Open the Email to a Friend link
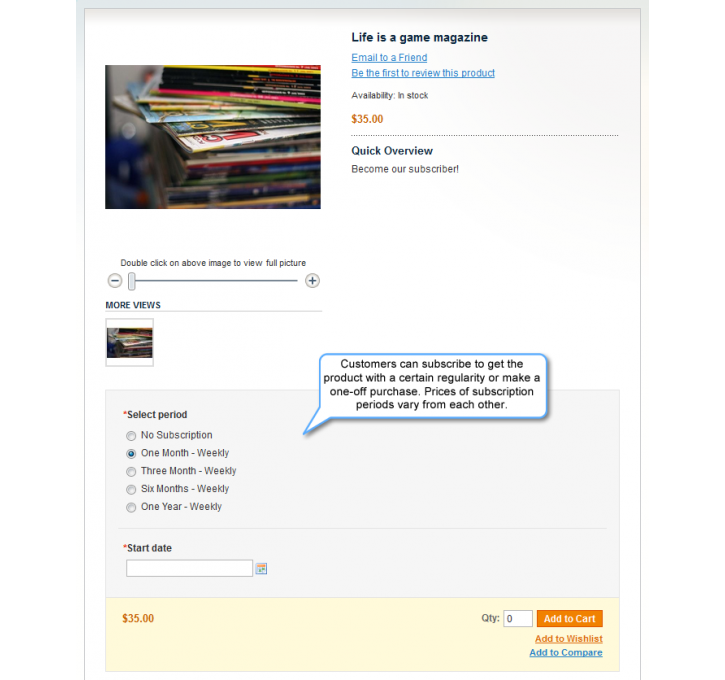 coord(389,57)
